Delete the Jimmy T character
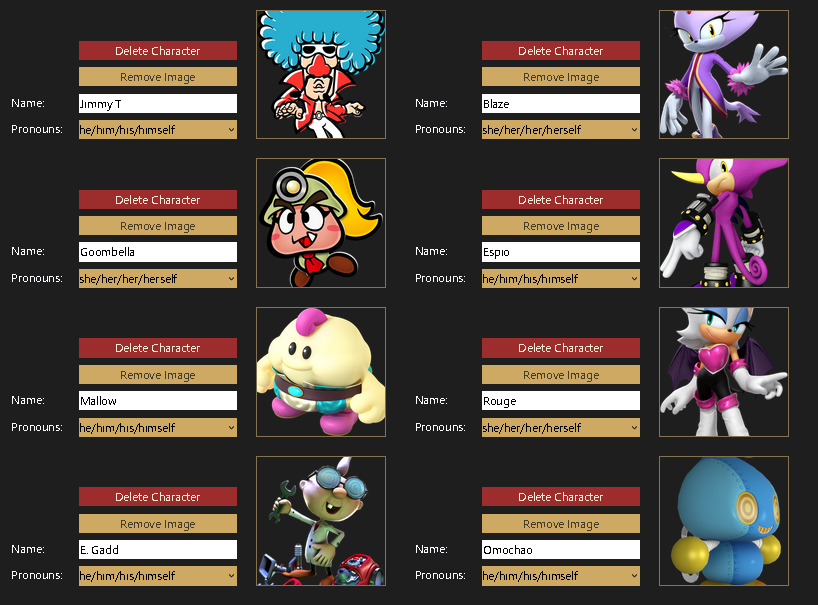Screen dimensions: 818x605 [158, 51]
